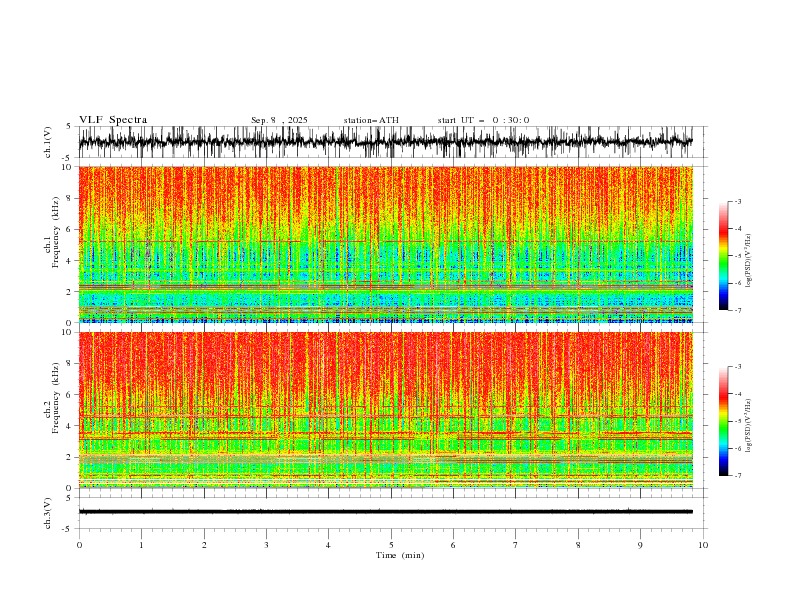Screen dimensions: 792x612
Task: Click the lower log(PSD)(V²/Hz) colorbar label
Action: tap(749, 426)
